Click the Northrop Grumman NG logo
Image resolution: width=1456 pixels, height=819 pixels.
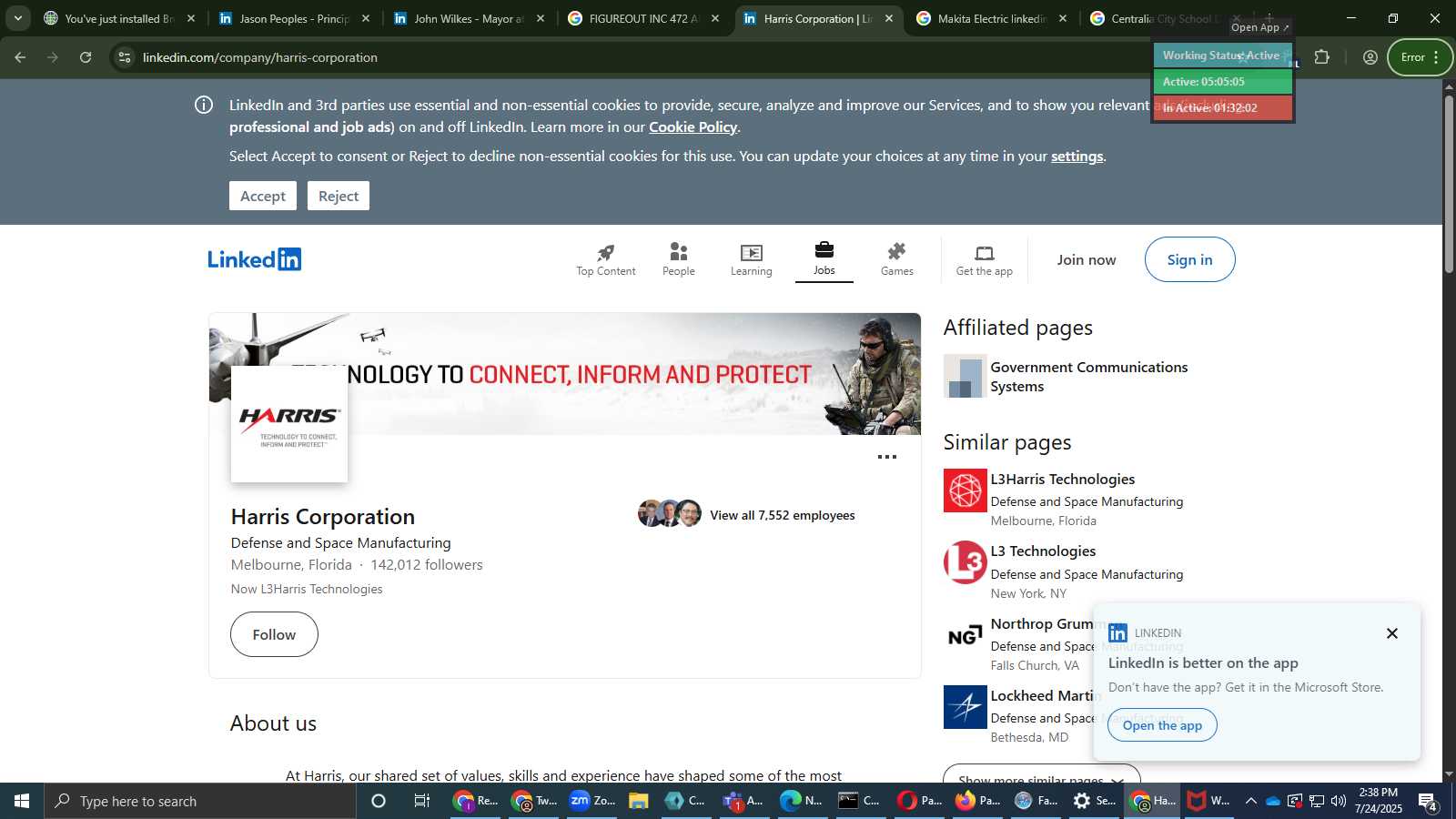coord(966,635)
